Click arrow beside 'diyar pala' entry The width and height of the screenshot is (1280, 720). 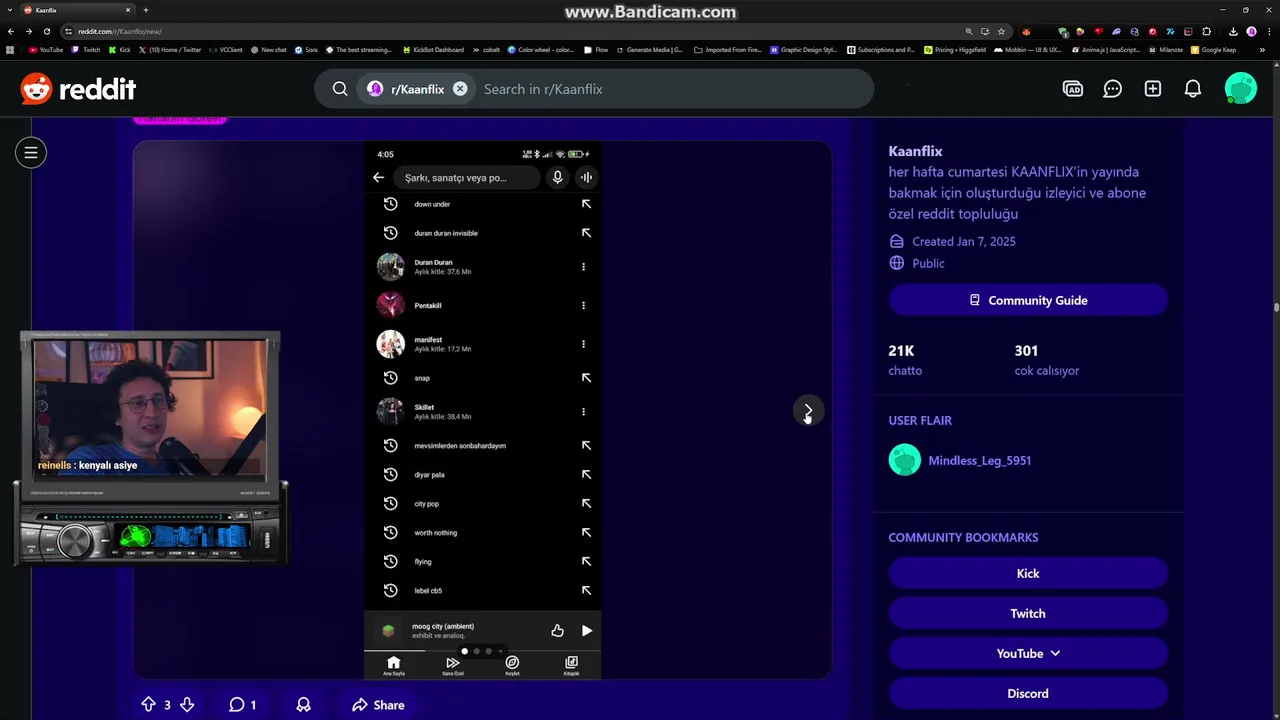[586, 475]
